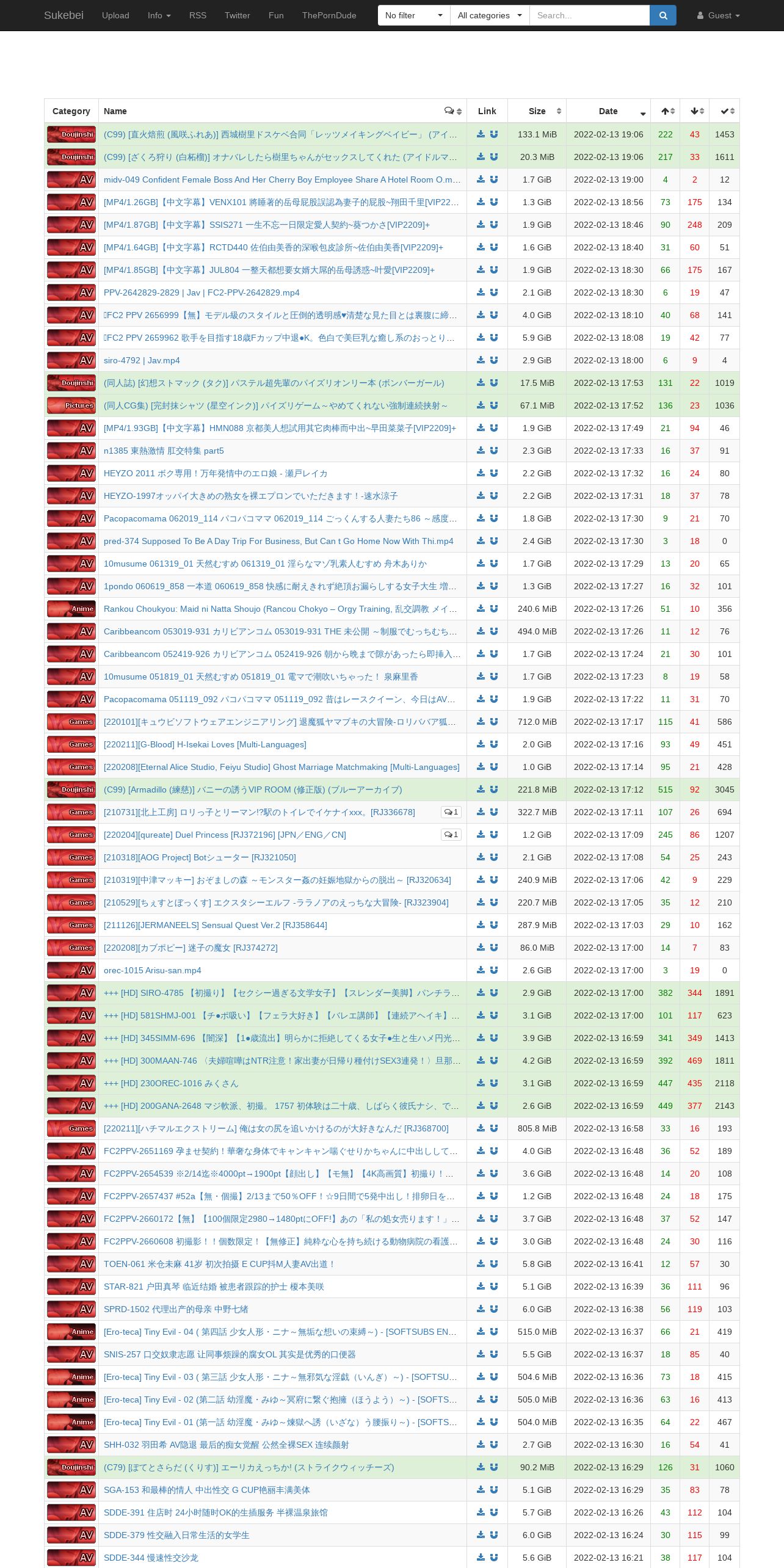Open the Fun nav item
784x1568 pixels.
pyautogui.click(x=276, y=15)
